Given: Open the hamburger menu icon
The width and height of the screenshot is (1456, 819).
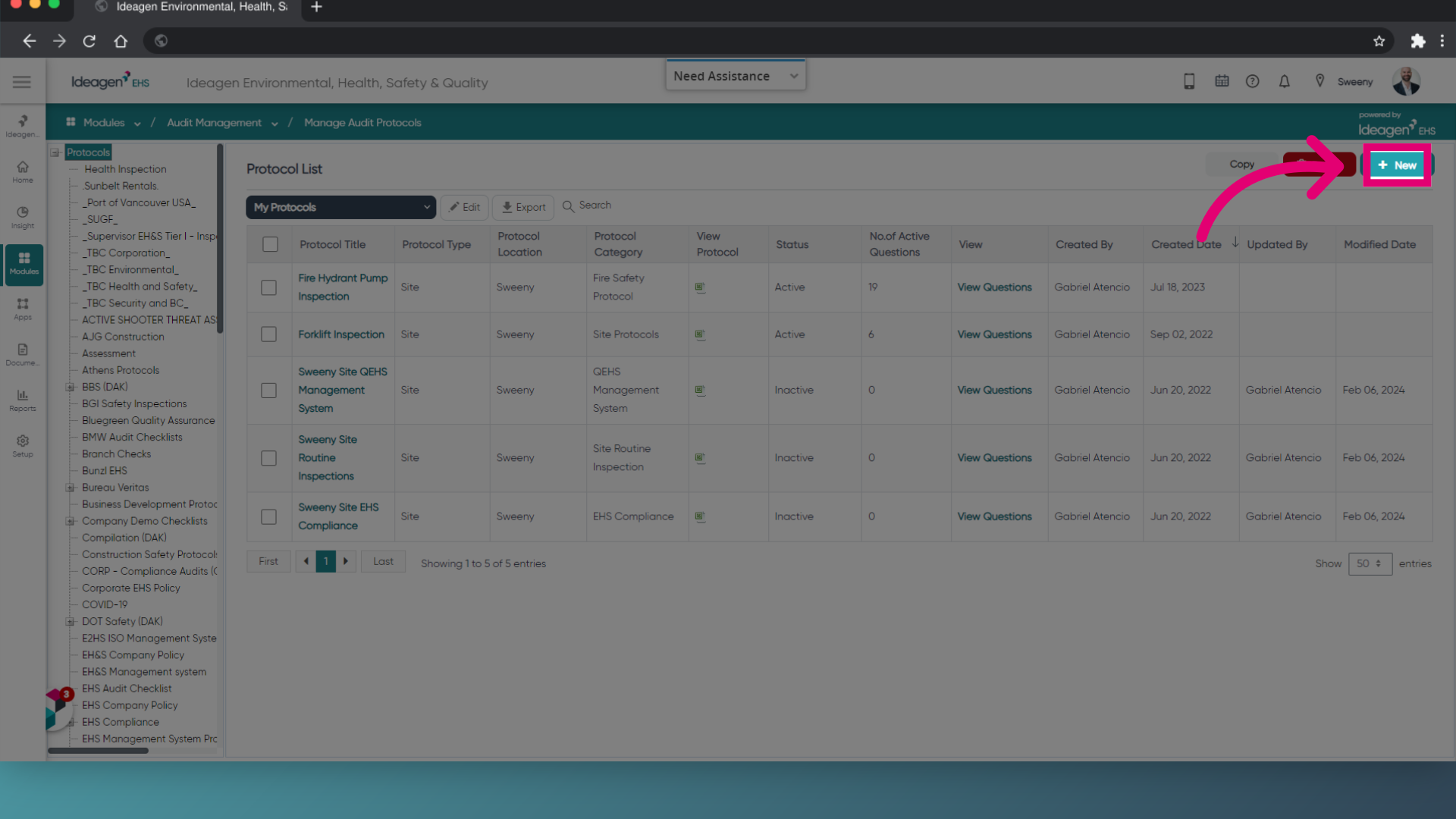Looking at the screenshot, I should 22,82.
